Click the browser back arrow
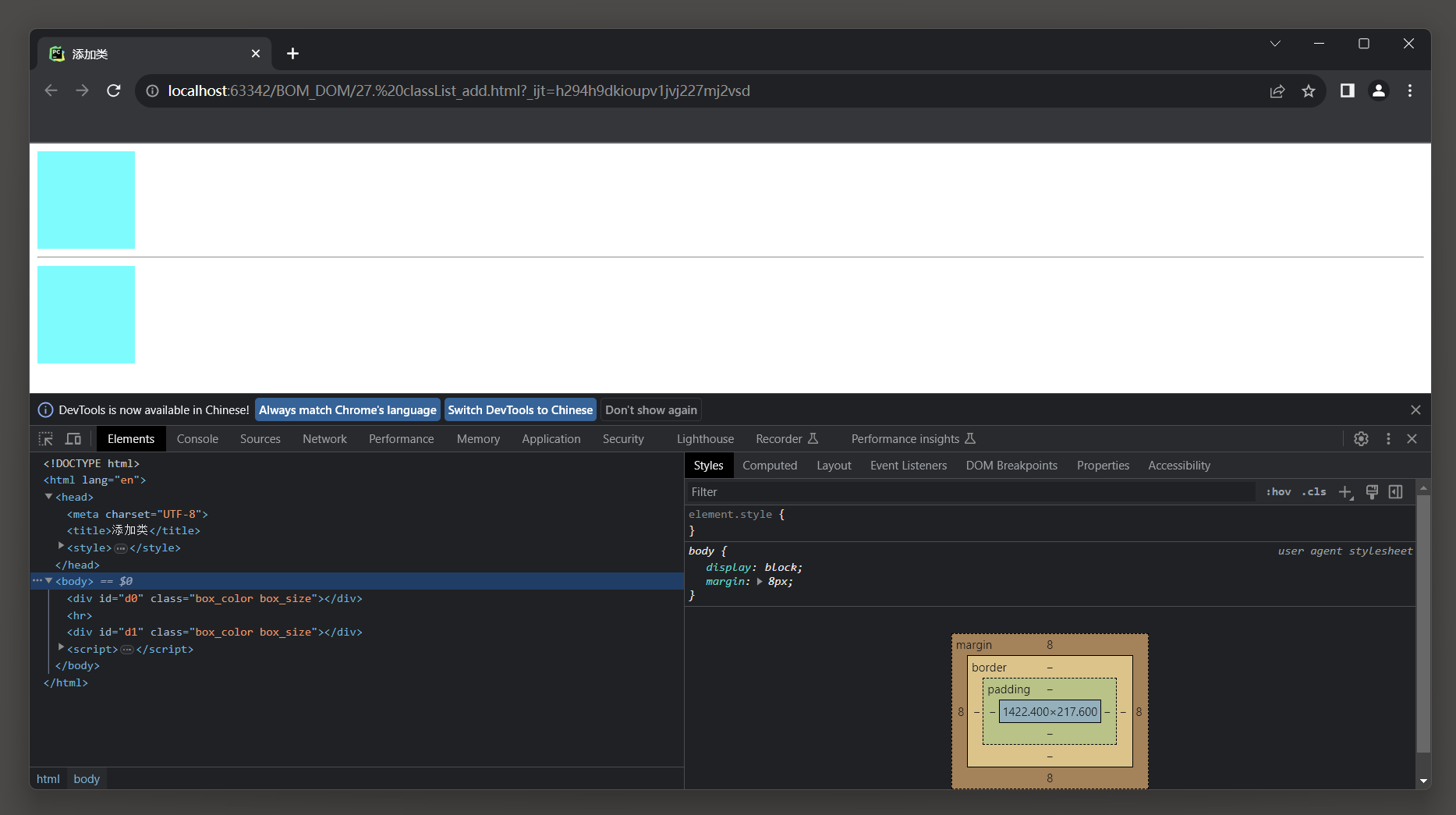Viewport: 1456px width, 815px height. coord(51,90)
